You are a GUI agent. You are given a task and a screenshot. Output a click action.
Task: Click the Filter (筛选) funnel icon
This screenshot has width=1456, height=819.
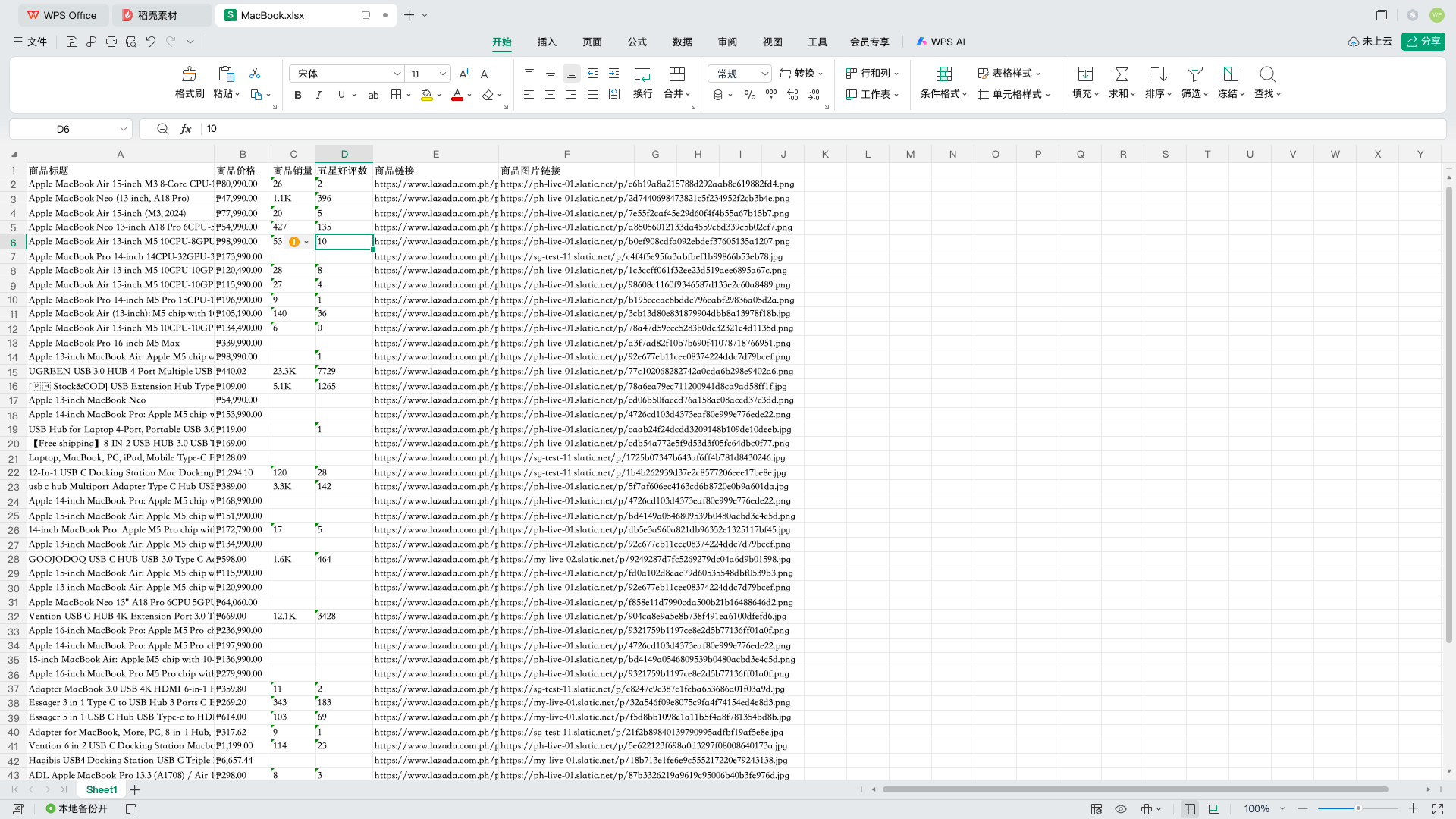(x=1194, y=74)
